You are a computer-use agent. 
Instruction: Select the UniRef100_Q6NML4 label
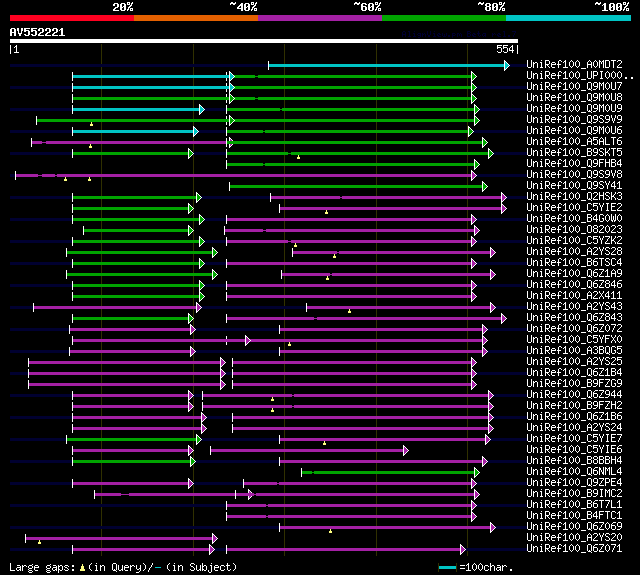click(574, 472)
